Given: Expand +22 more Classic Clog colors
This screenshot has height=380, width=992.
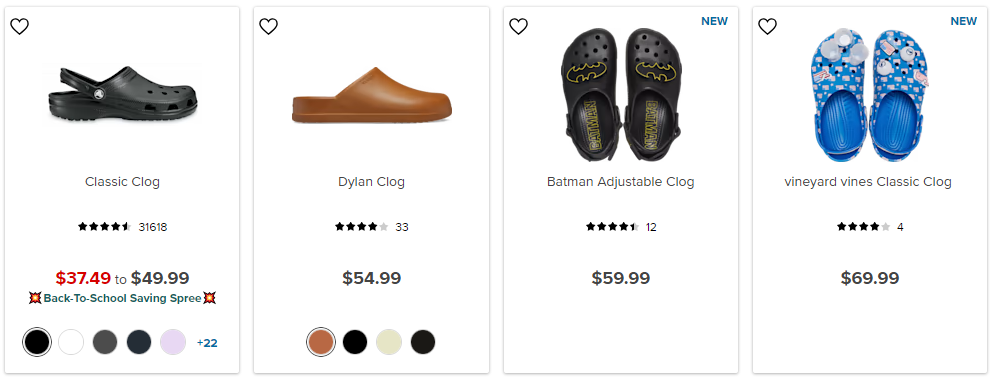Looking at the screenshot, I should tap(207, 343).
